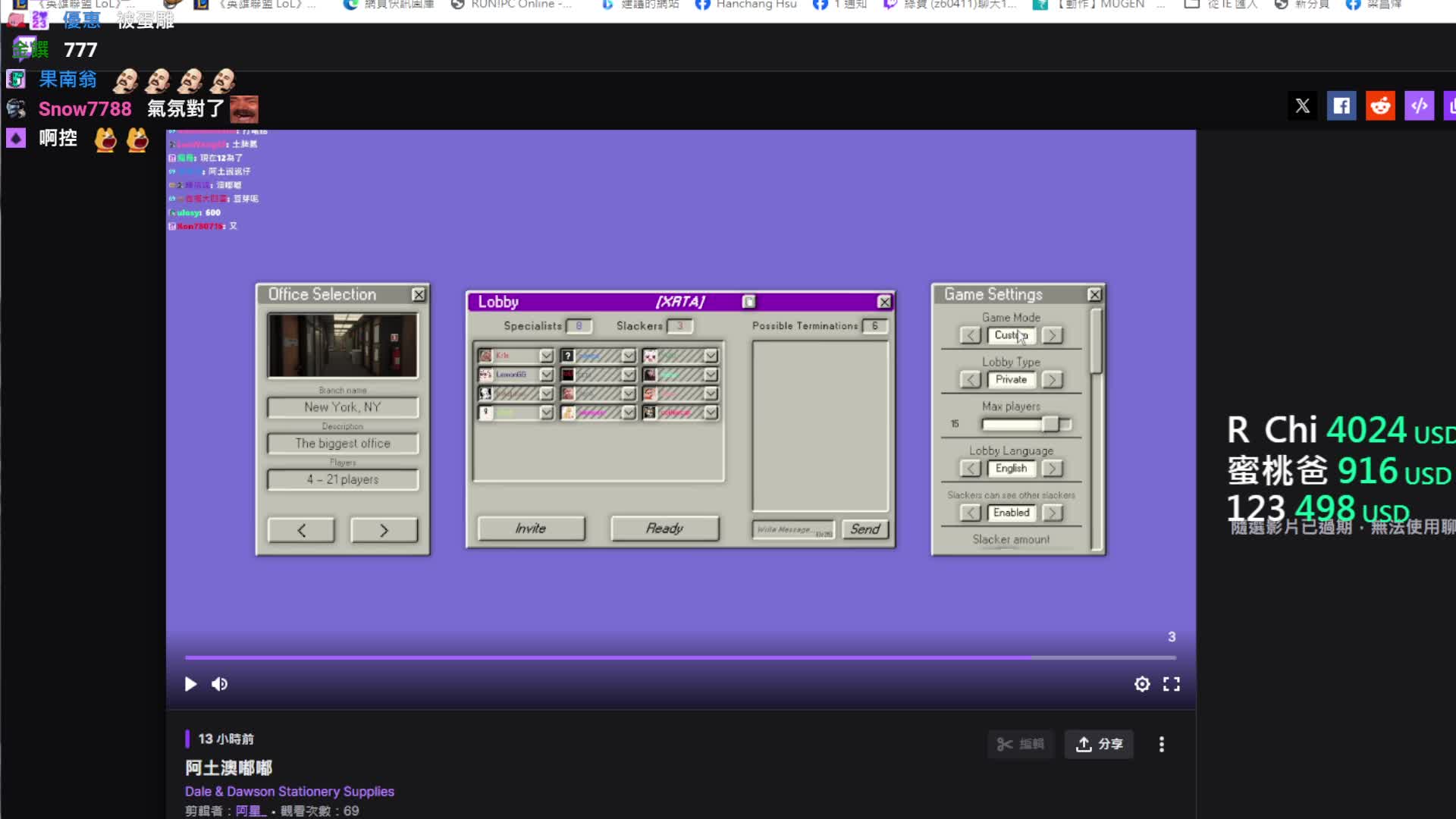The height and width of the screenshot is (819, 1456).
Task: Open dropdown next to player Kris
Action: pyautogui.click(x=546, y=356)
